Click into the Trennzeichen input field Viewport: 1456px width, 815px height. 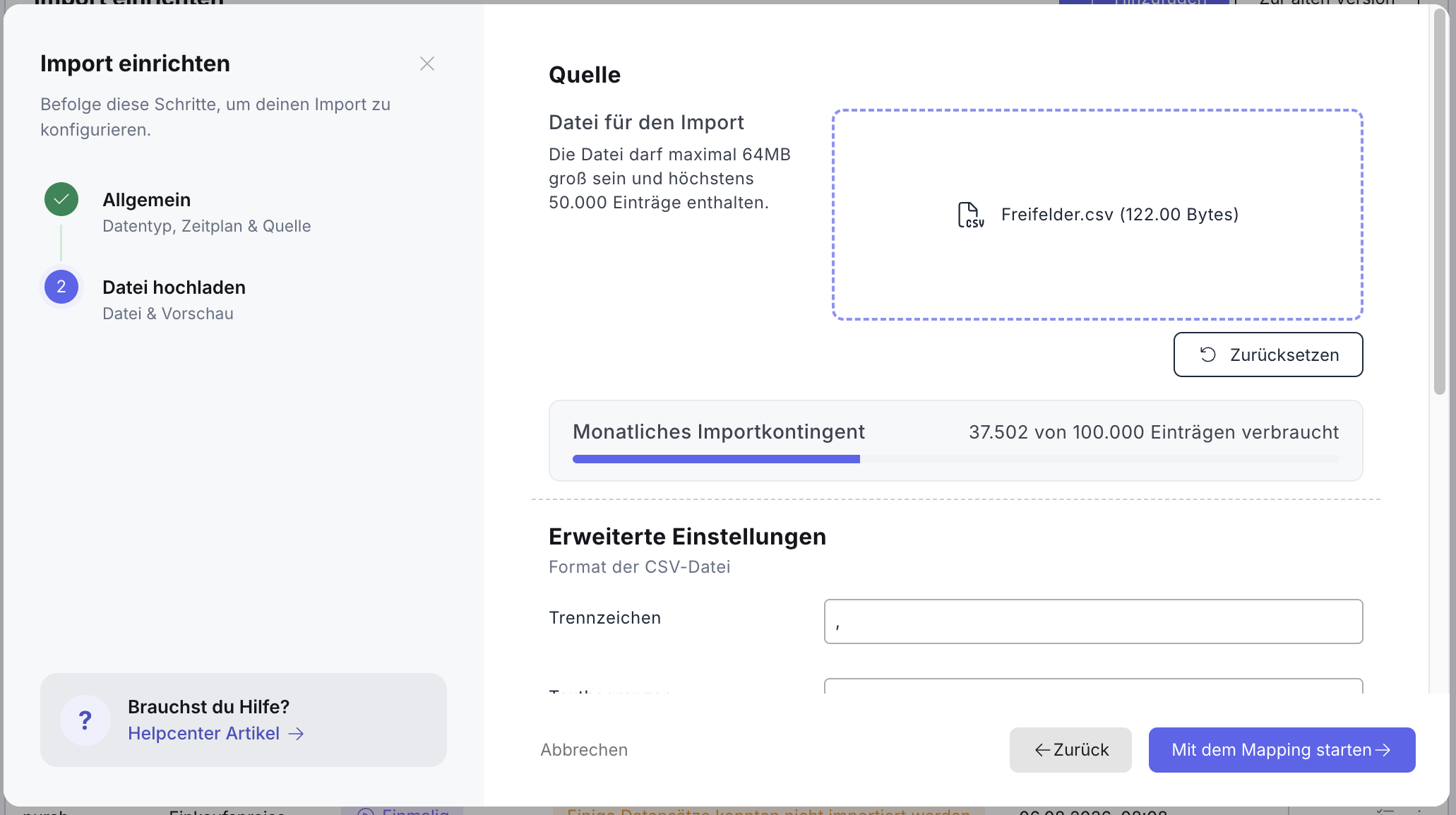click(x=1093, y=621)
